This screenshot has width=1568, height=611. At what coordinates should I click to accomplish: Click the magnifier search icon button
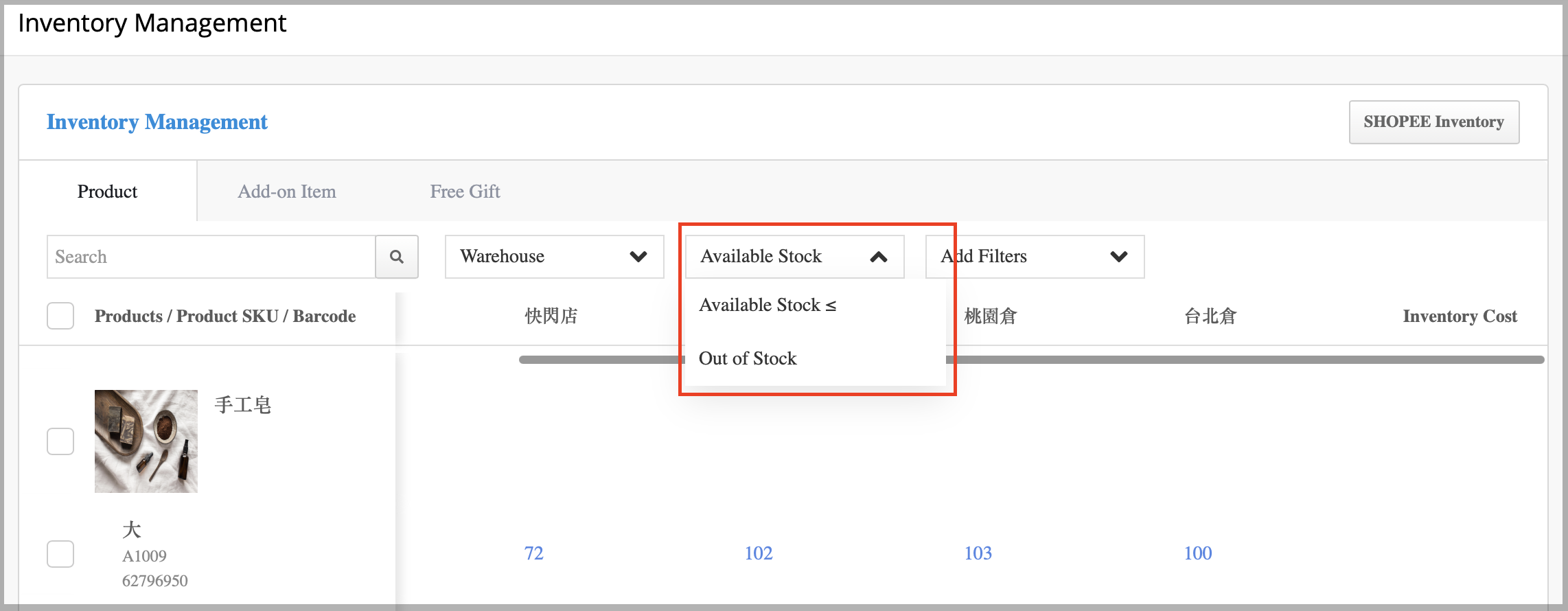[x=397, y=257]
